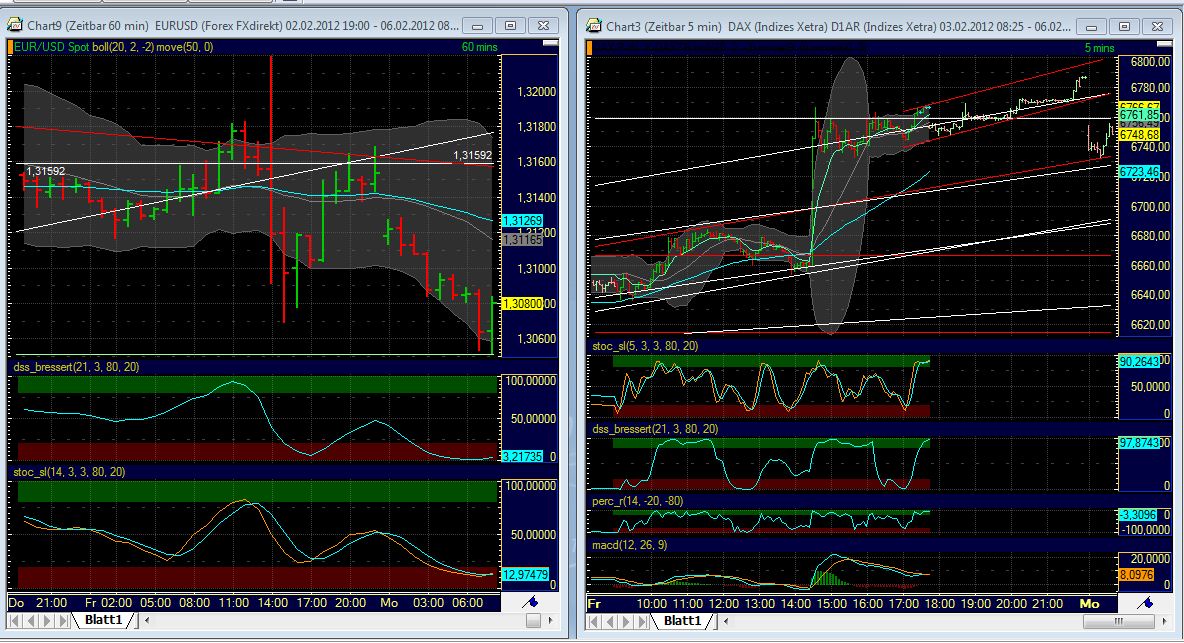Click the left tab-scroll arrow beside Blatt1
Viewport: 1184px width, 643px height.
click(145, 621)
